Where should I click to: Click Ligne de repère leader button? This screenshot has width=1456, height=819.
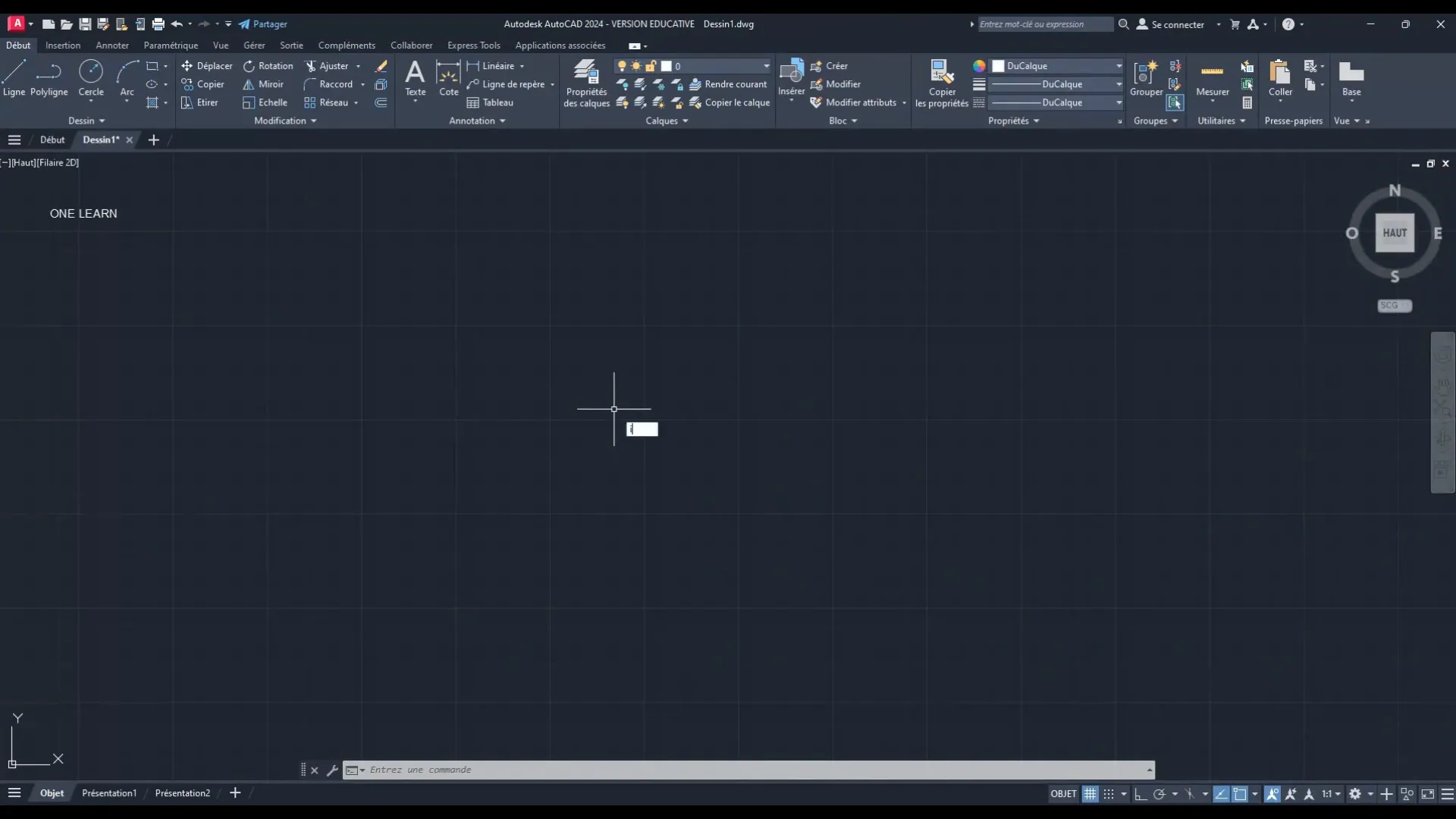point(506,84)
